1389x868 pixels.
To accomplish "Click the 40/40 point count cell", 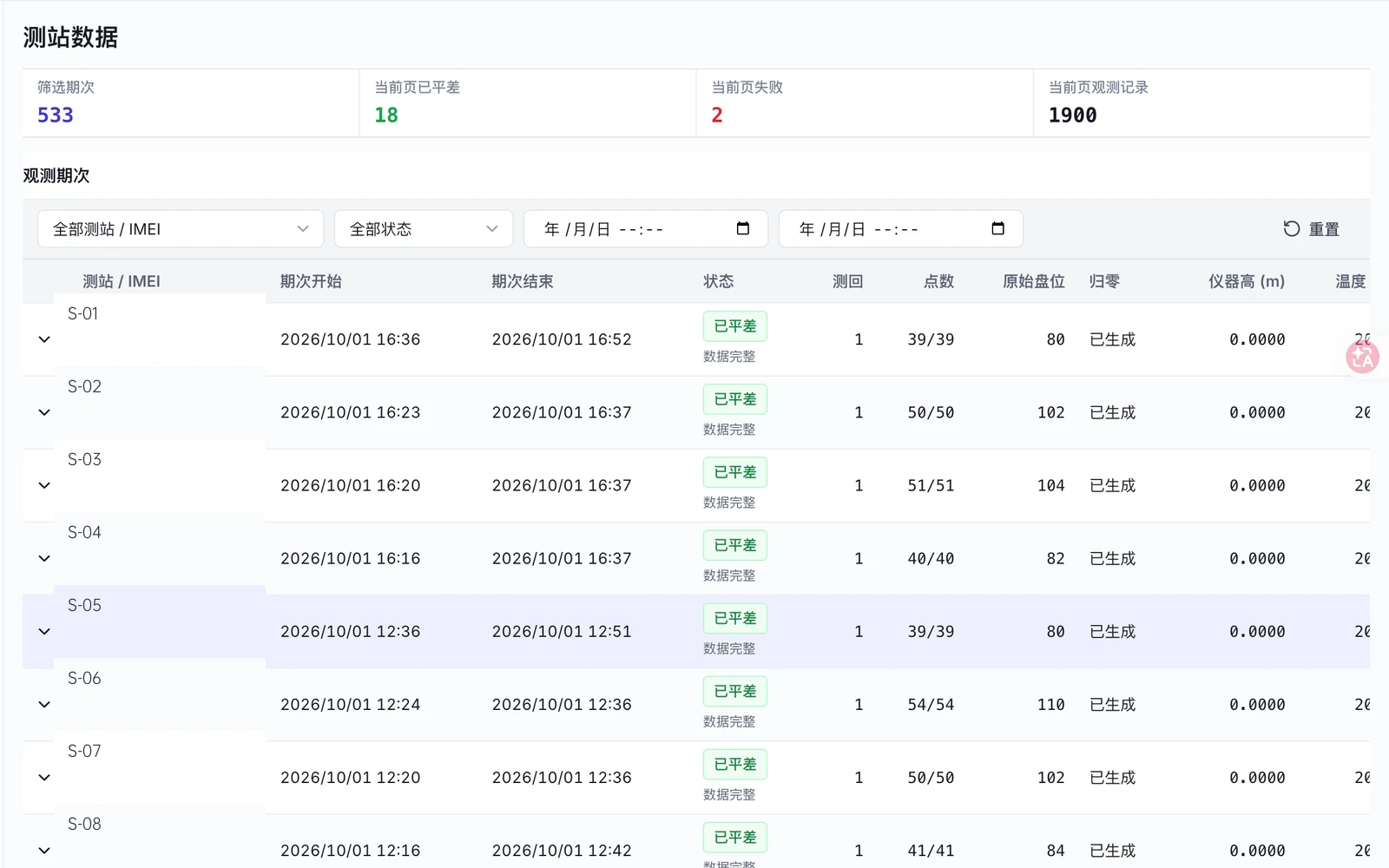I will tap(931, 558).
